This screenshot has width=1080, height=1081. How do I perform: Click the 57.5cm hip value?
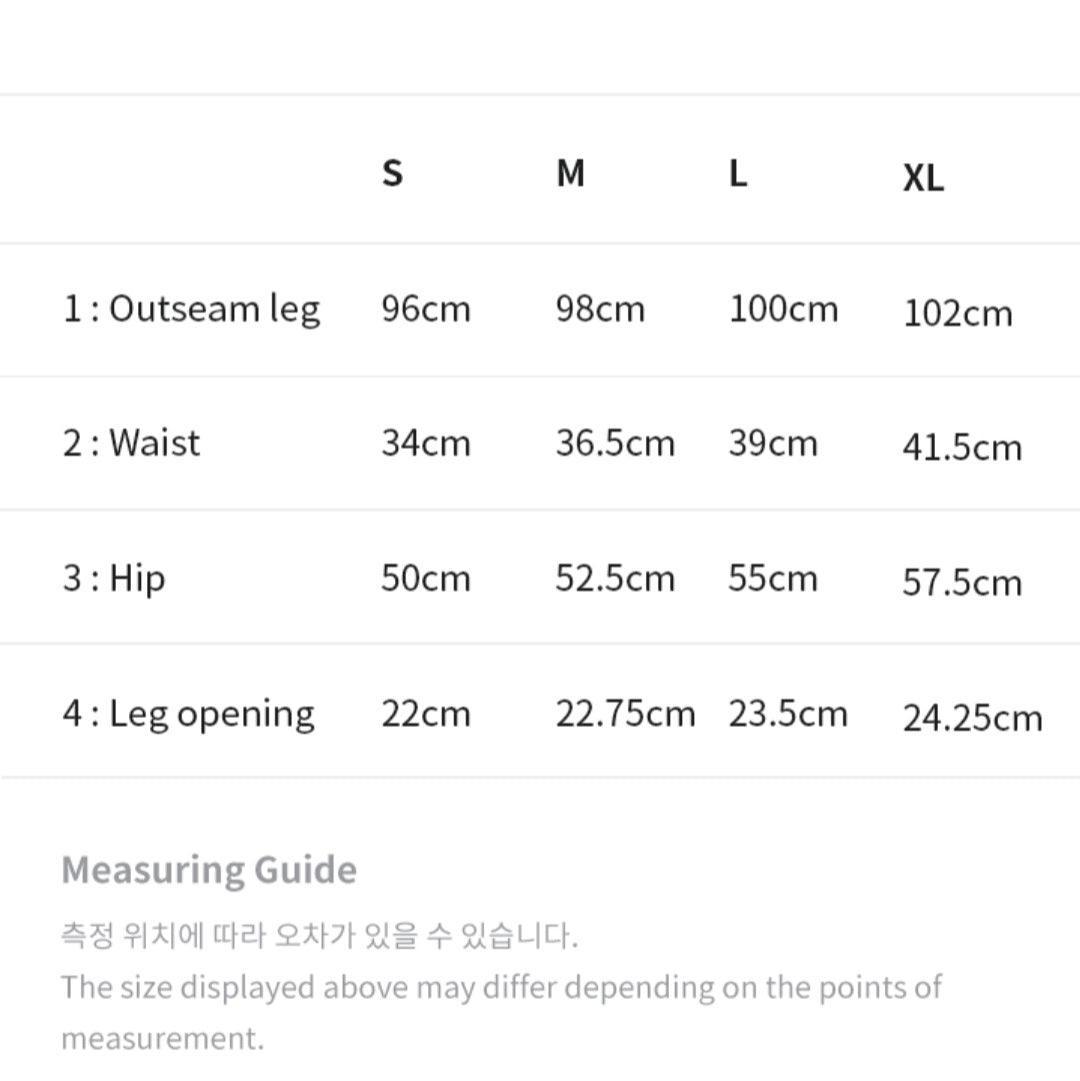pos(961,582)
